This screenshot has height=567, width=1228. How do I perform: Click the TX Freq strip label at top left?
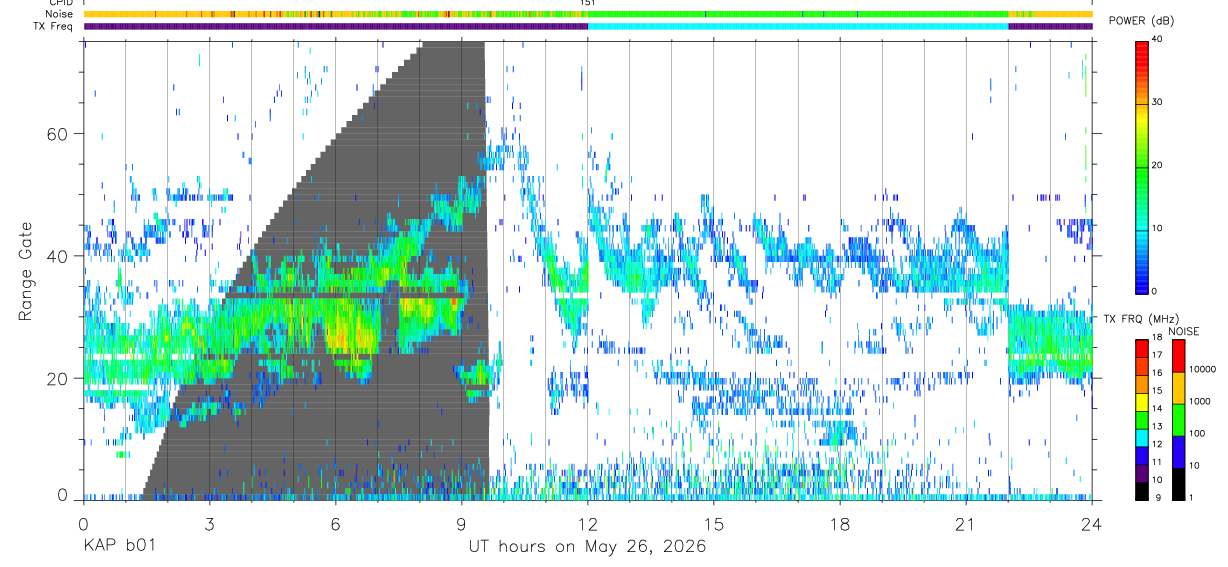52,26
